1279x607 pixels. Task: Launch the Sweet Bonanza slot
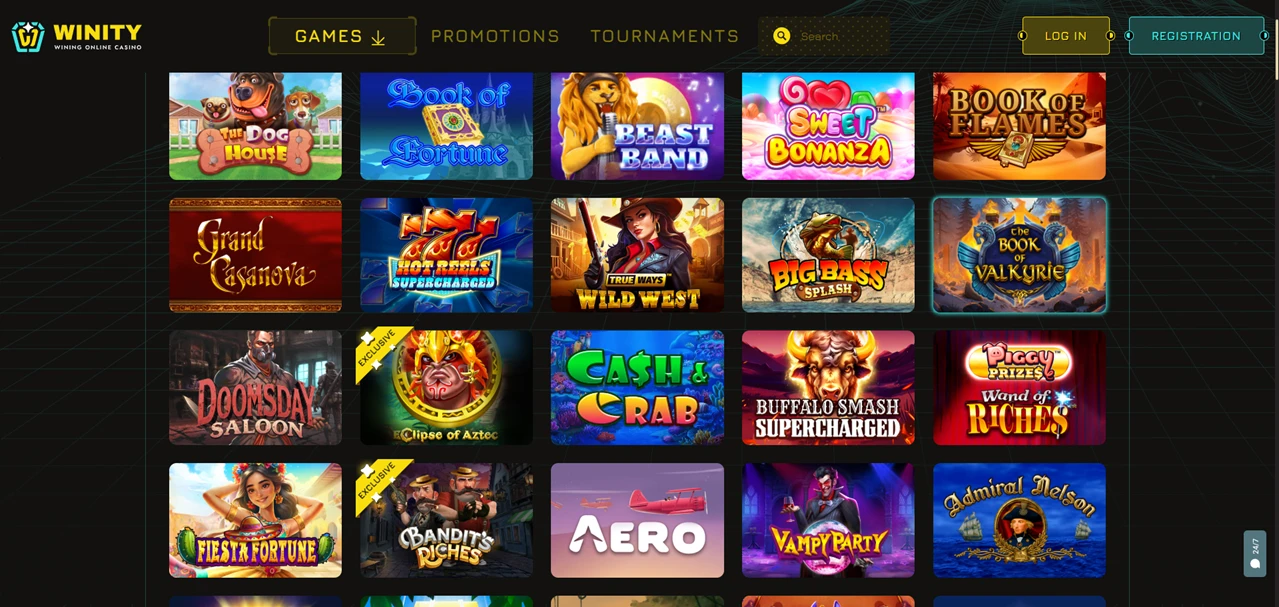click(828, 125)
